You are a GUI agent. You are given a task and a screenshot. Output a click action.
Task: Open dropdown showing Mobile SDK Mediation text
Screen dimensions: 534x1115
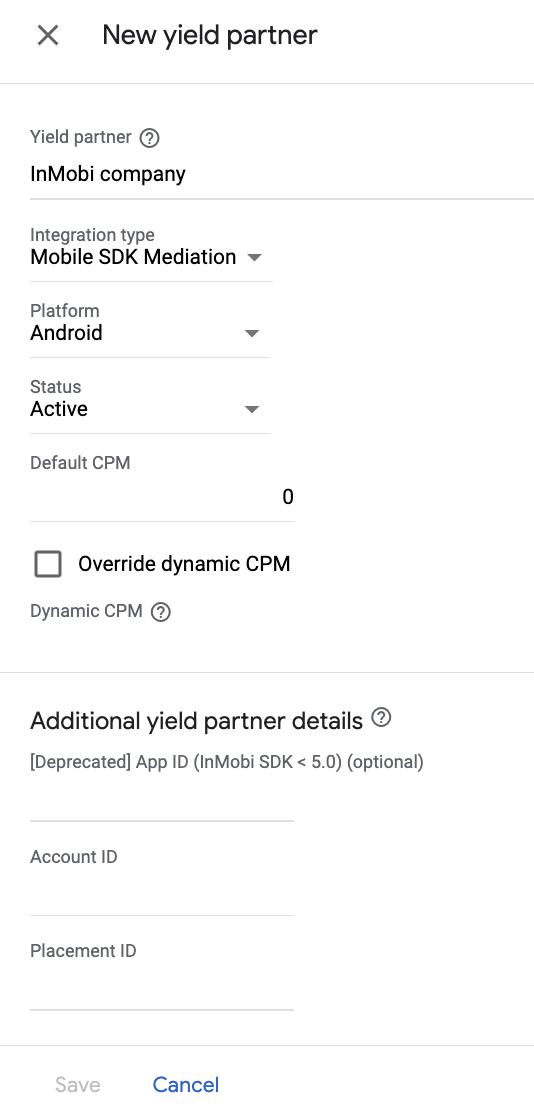click(151, 257)
